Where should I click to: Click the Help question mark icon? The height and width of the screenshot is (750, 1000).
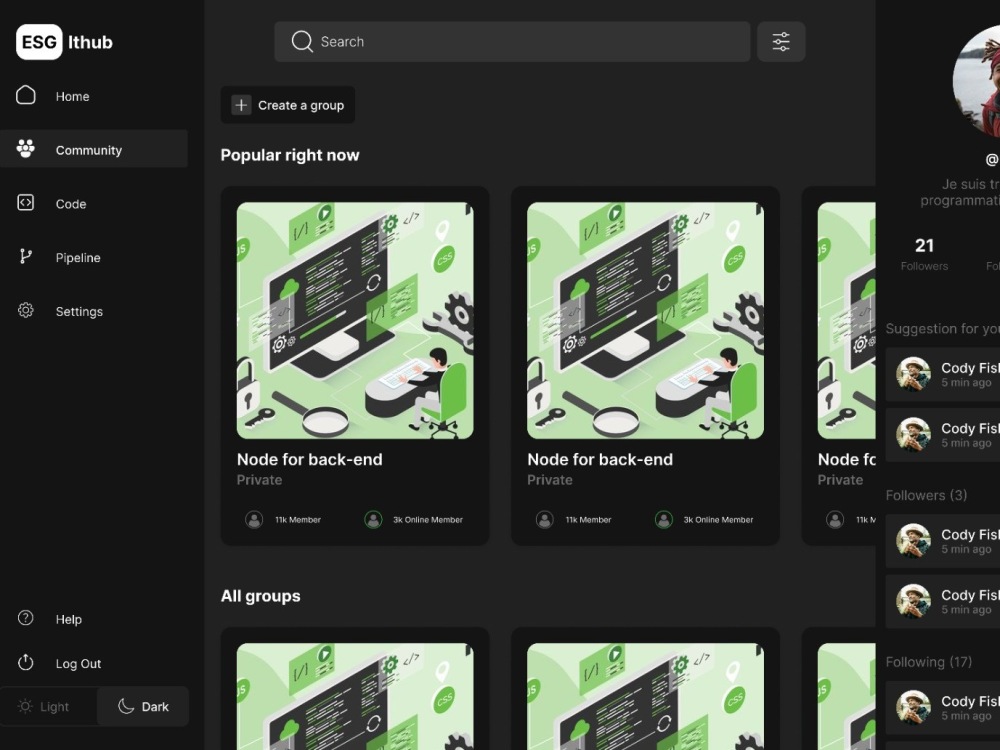[x=26, y=618]
